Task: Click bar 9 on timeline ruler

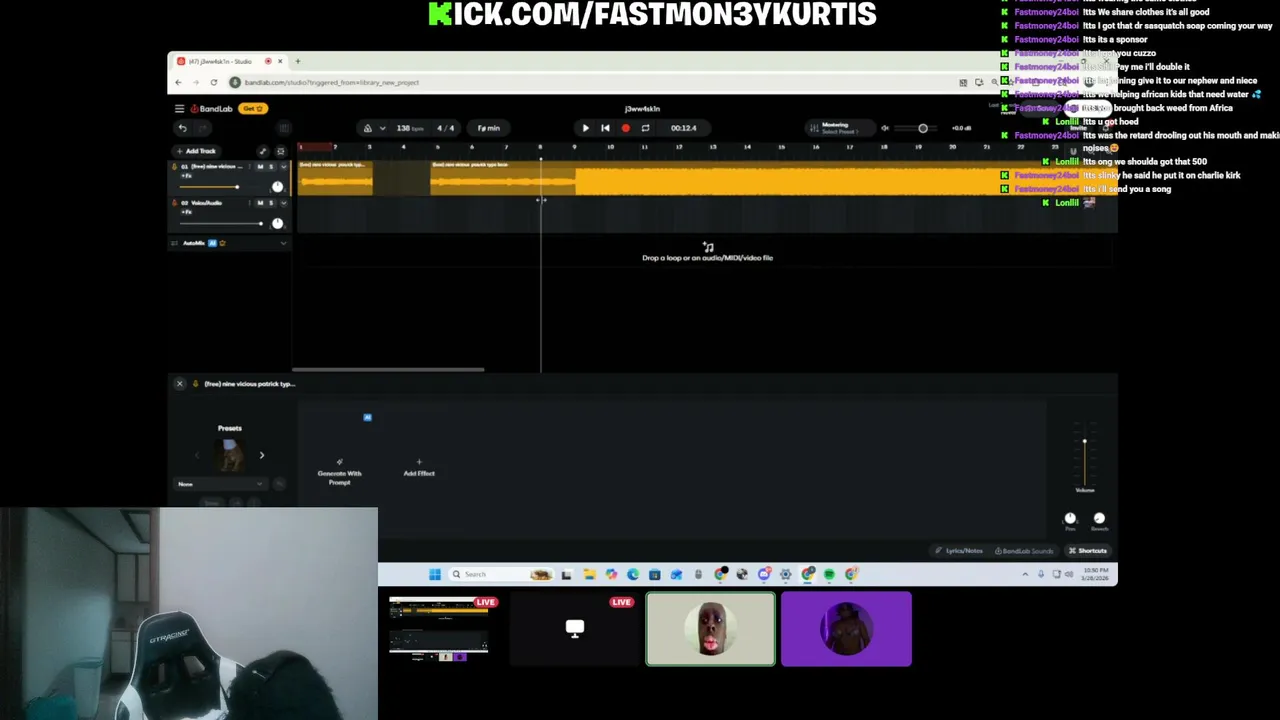Action: (x=574, y=148)
